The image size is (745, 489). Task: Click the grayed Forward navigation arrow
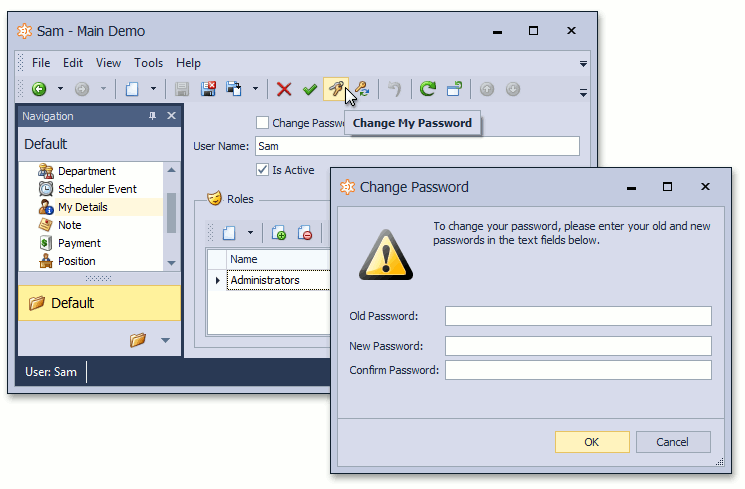82,89
